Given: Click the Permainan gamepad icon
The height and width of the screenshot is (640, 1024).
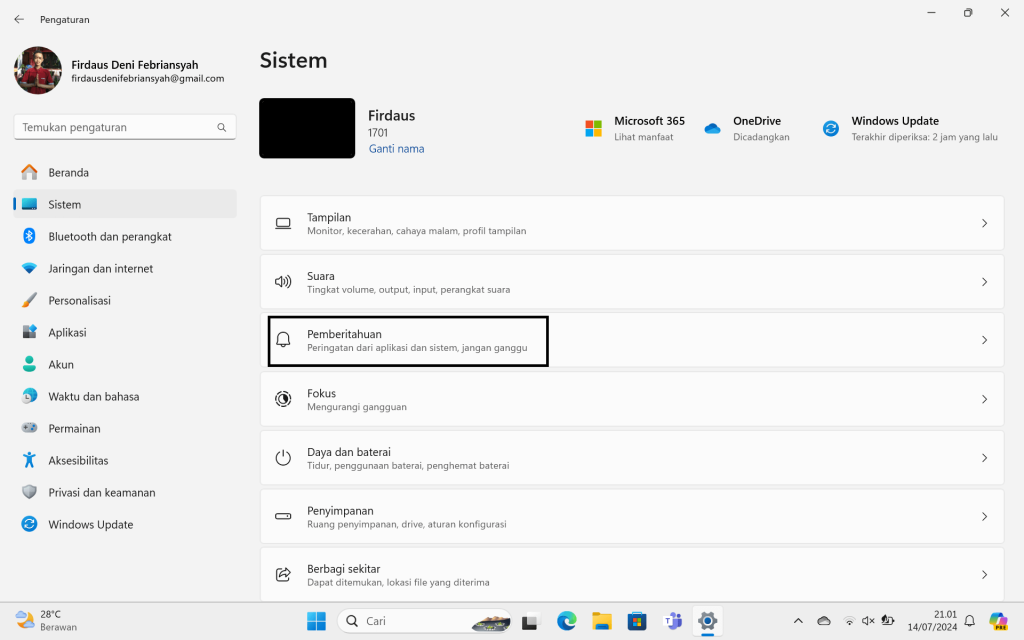Looking at the screenshot, I should 29,428.
